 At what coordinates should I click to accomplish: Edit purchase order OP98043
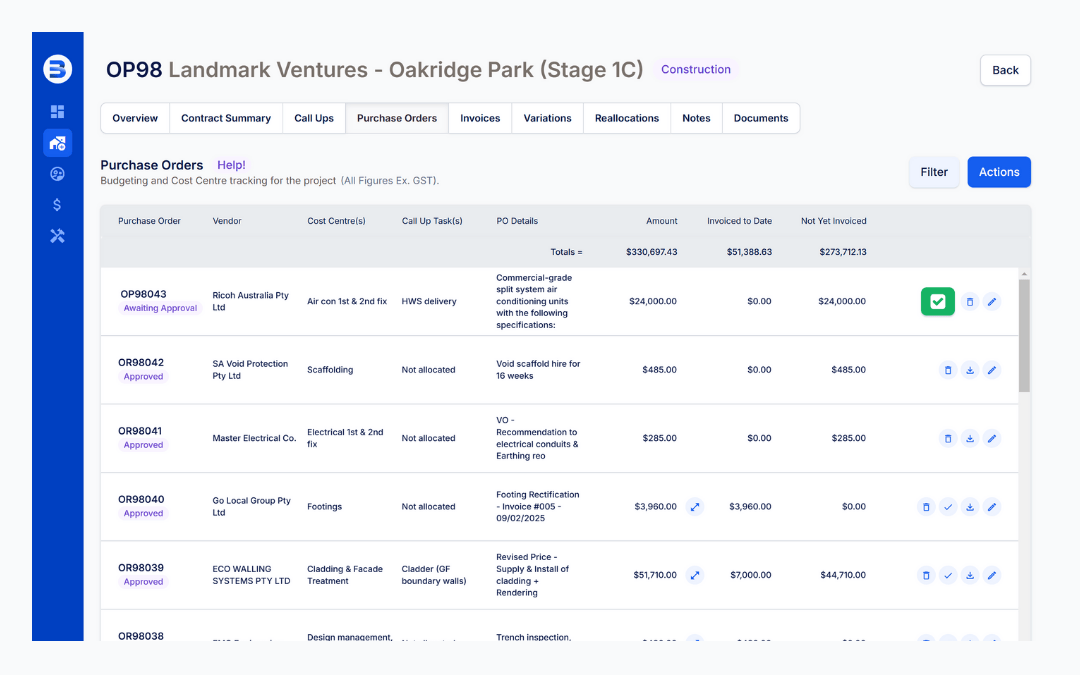coord(992,302)
